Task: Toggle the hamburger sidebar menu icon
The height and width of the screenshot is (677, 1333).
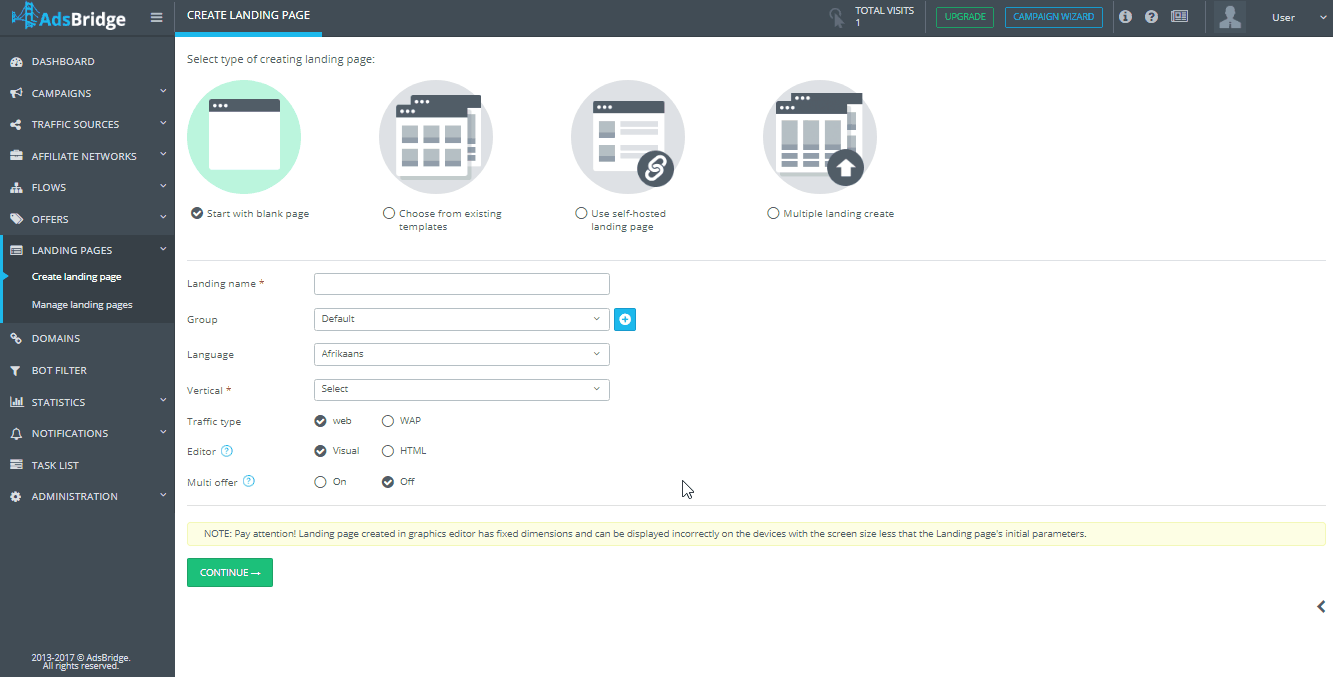Action: (156, 17)
